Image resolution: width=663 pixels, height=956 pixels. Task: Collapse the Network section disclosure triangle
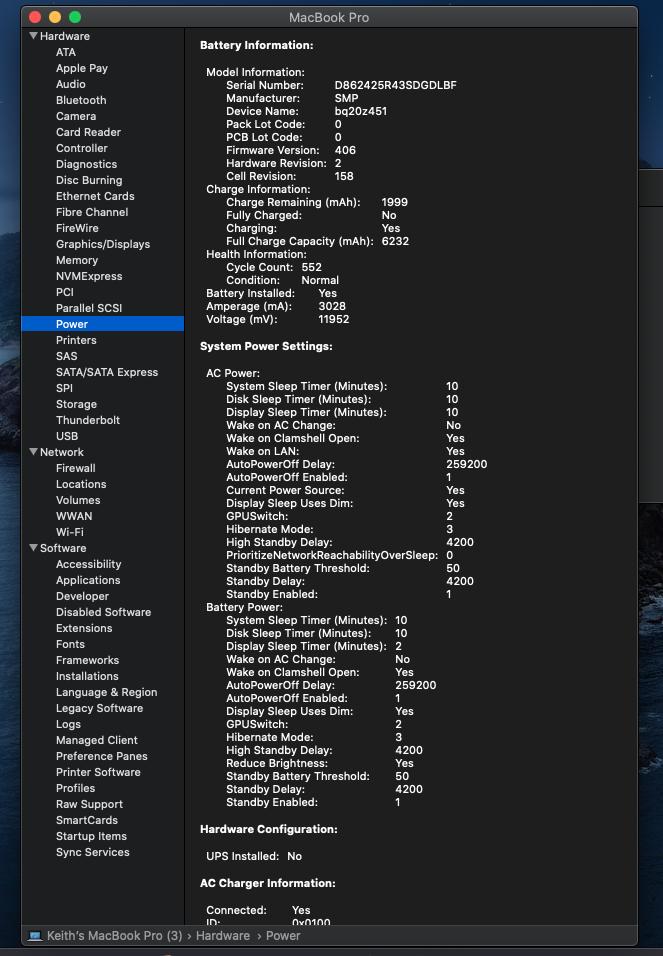(33, 452)
